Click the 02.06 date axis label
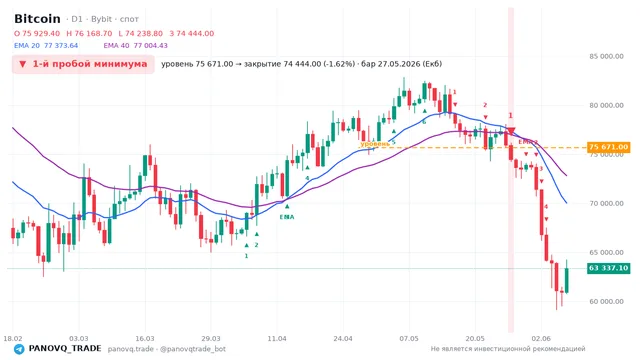Image resolution: width=640 pixels, height=360 pixels. click(541, 339)
